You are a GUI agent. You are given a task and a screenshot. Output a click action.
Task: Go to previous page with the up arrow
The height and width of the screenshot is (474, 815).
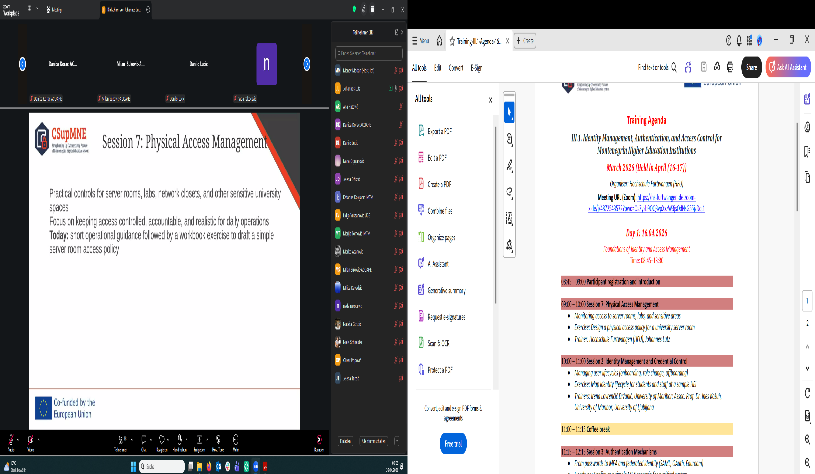pyautogui.click(x=807, y=346)
